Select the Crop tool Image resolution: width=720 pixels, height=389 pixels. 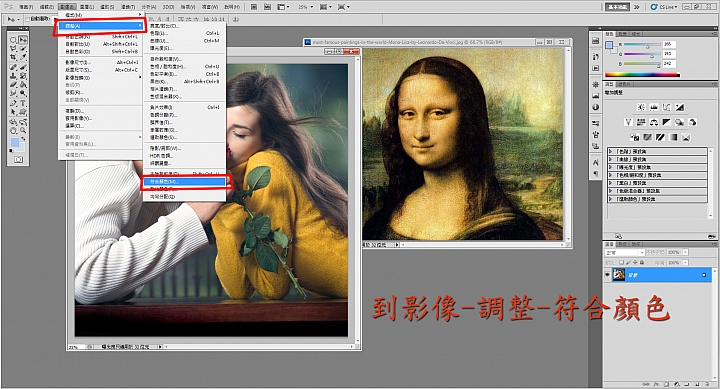pos(12,57)
